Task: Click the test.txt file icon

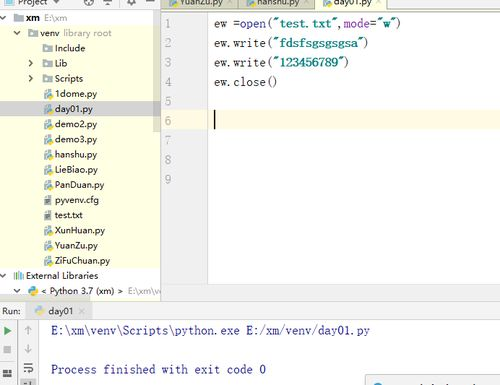Action: click(x=48, y=216)
